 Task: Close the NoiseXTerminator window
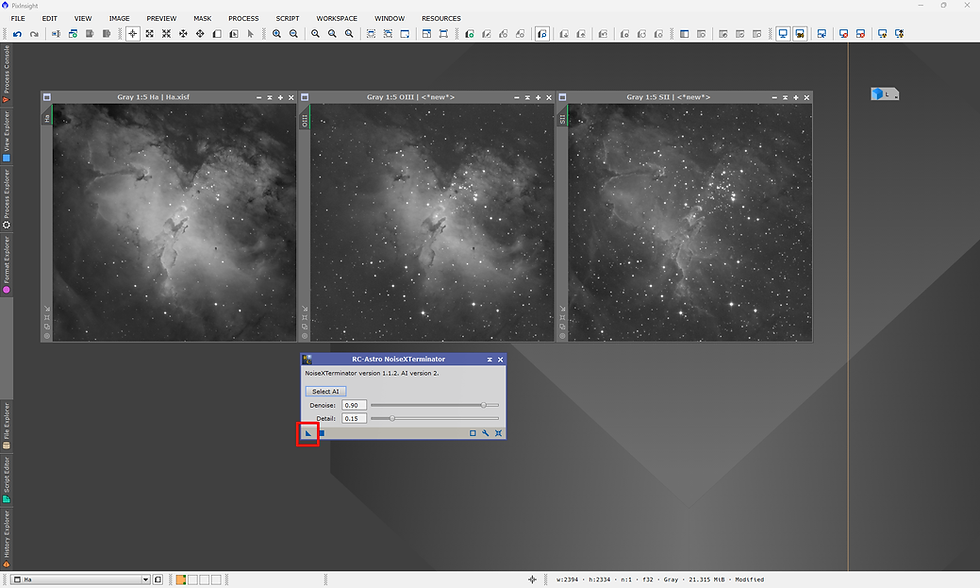point(500,359)
